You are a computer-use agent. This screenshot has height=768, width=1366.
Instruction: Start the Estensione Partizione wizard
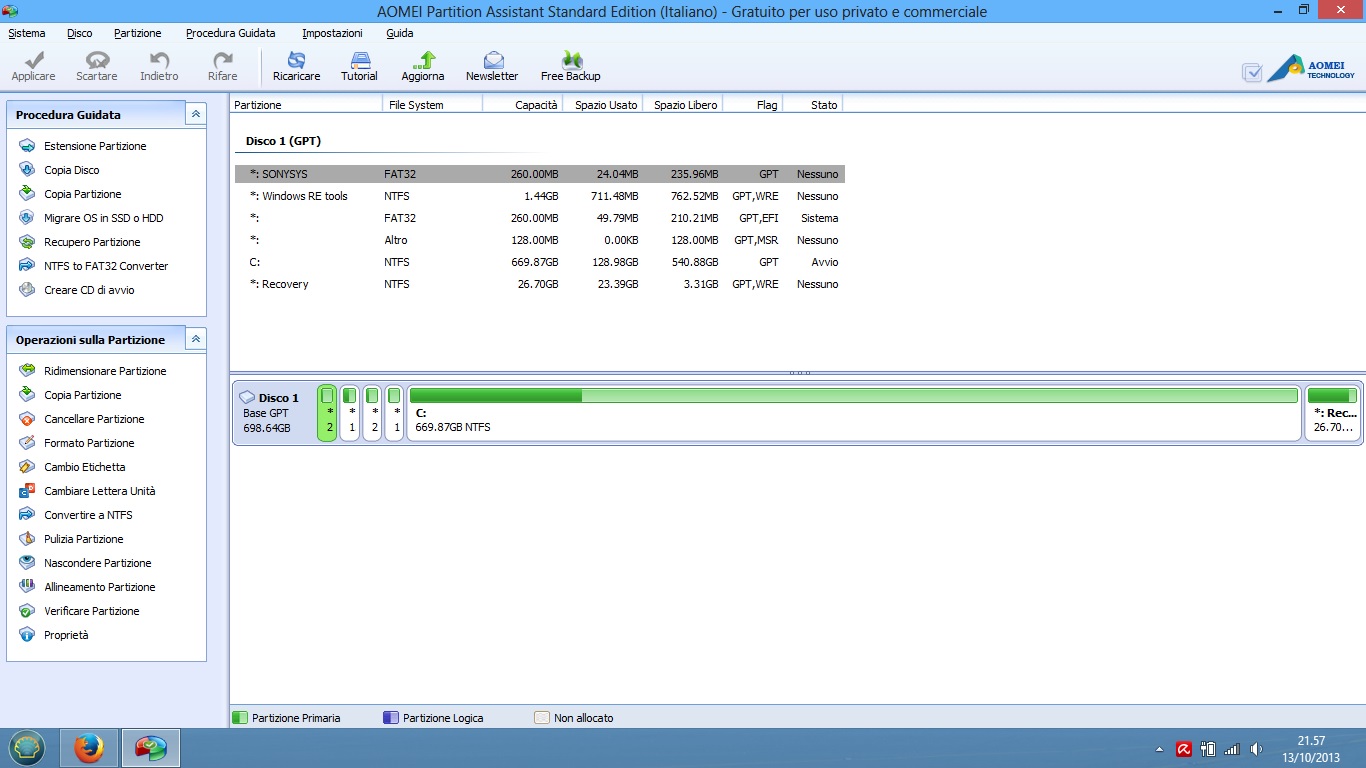95,146
